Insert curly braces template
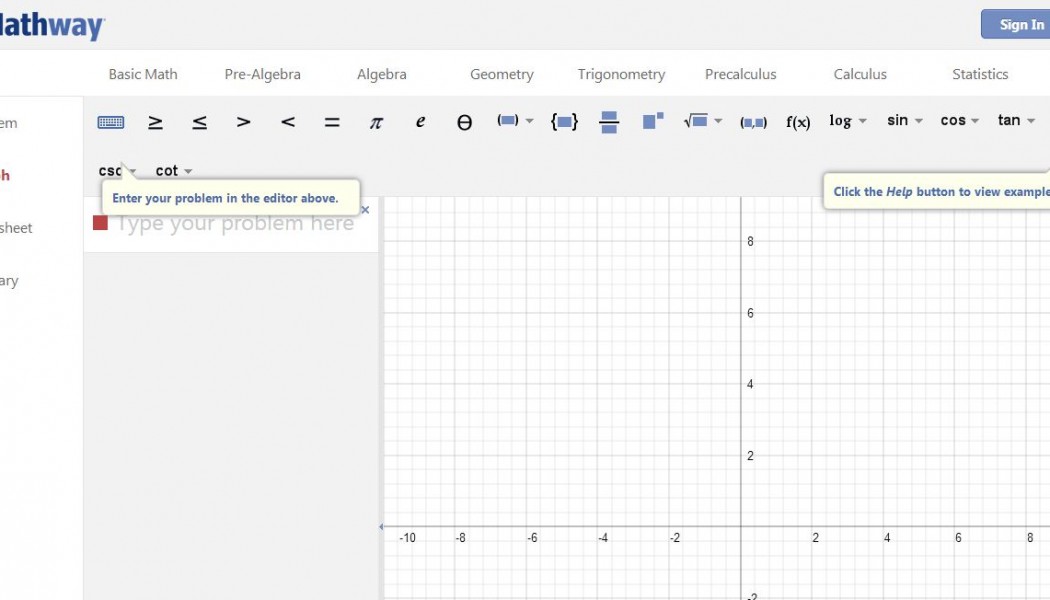The image size is (1050, 600). click(x=564, y=122)
